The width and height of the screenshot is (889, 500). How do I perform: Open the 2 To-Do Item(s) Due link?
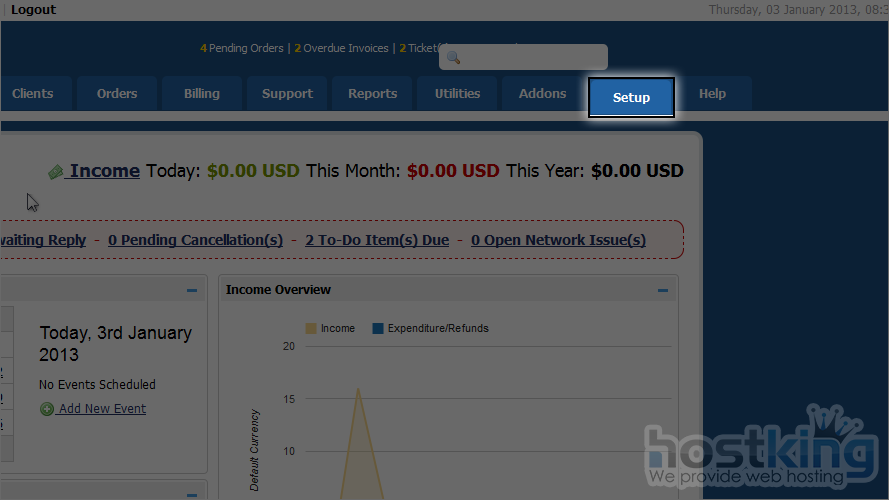click(377, 240)
